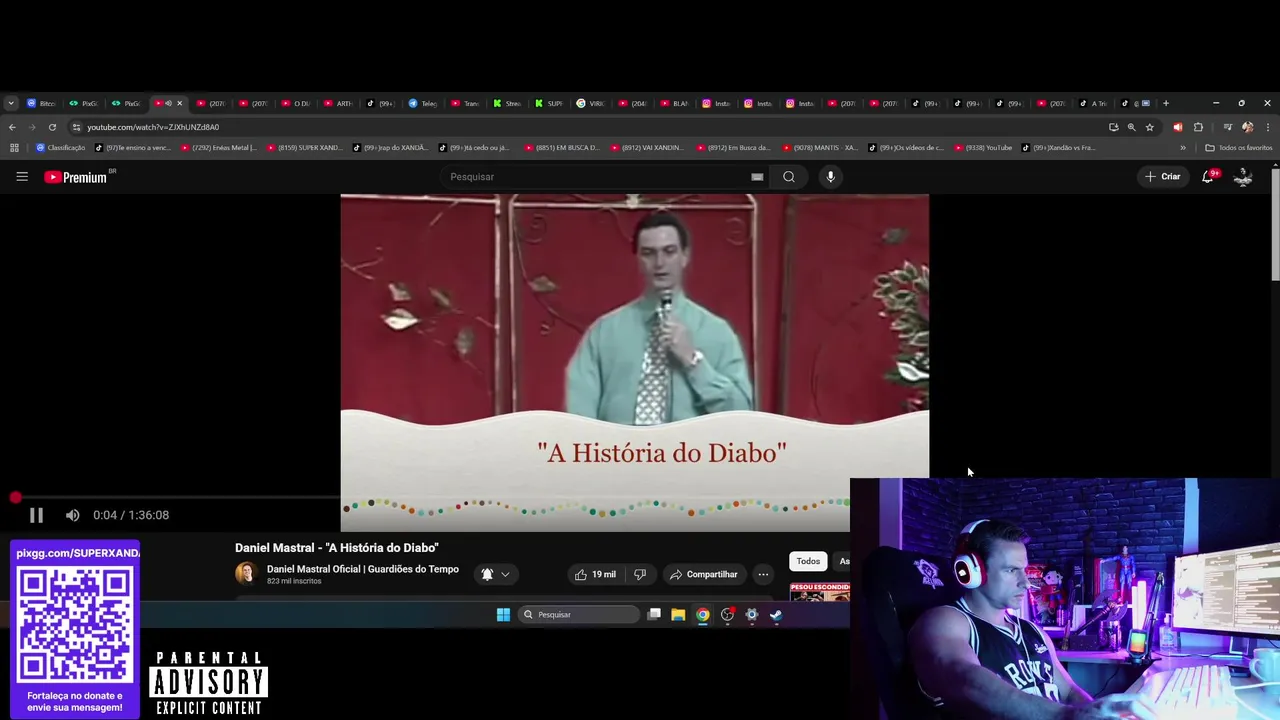Click the magnifier search button on YouTube
Viewport: 1280px width, 720px height.
[789, 177]
